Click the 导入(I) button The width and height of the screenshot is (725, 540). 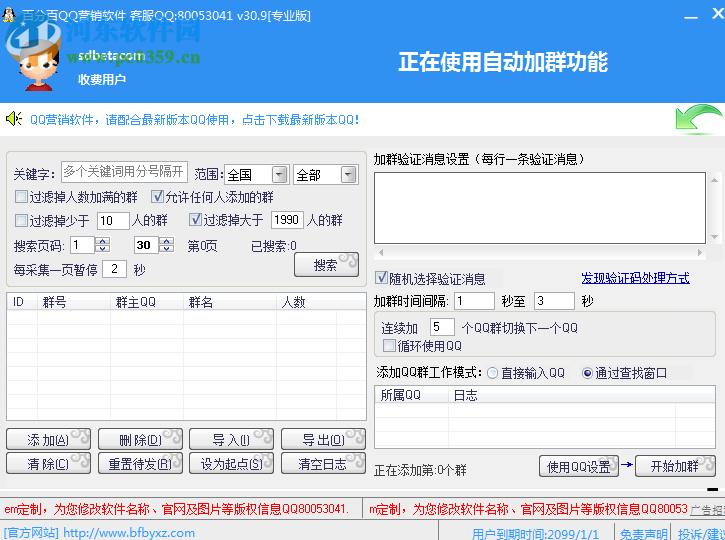coord(231,440)
